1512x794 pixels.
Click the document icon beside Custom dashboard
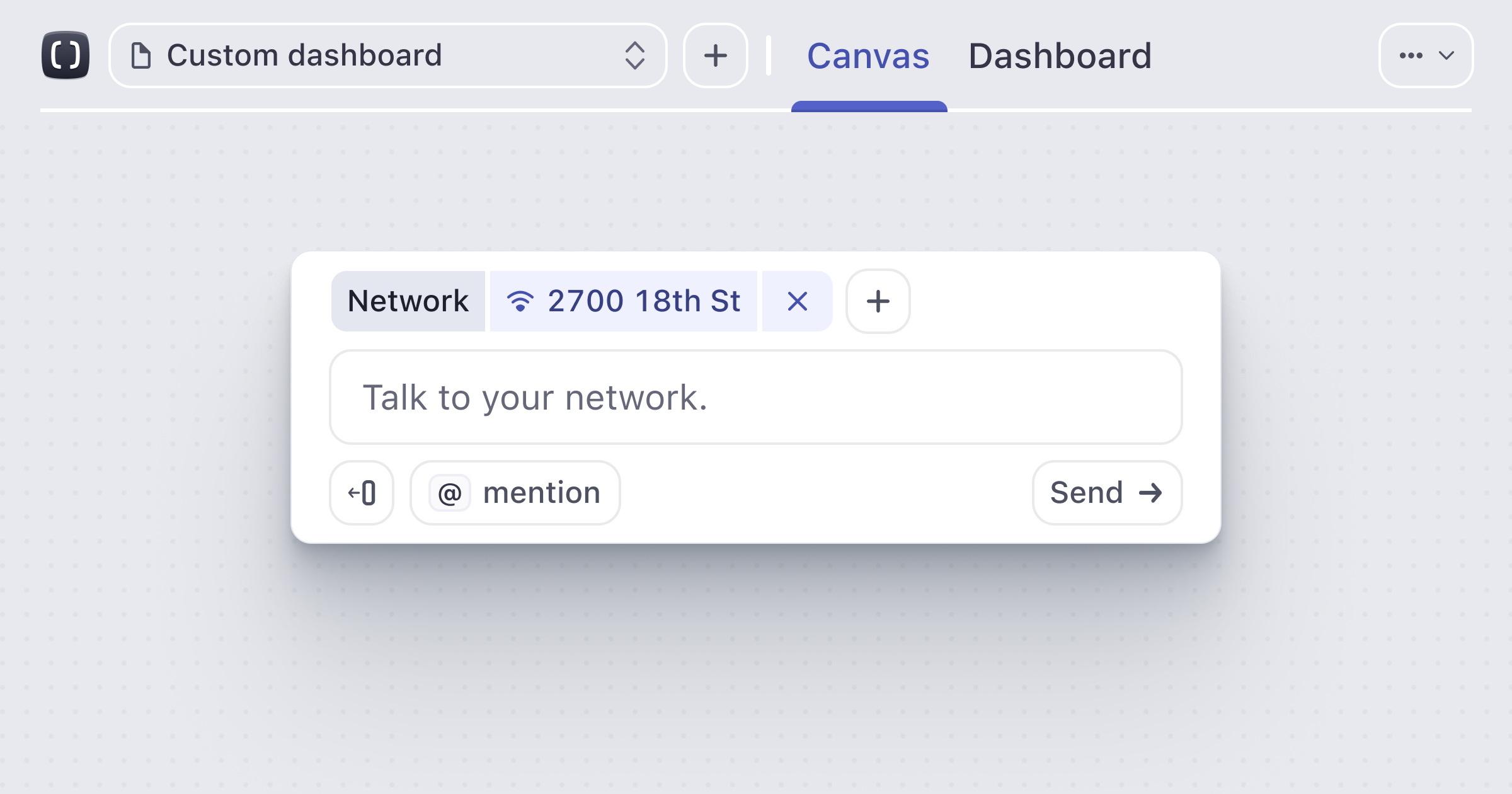point(140,55)
